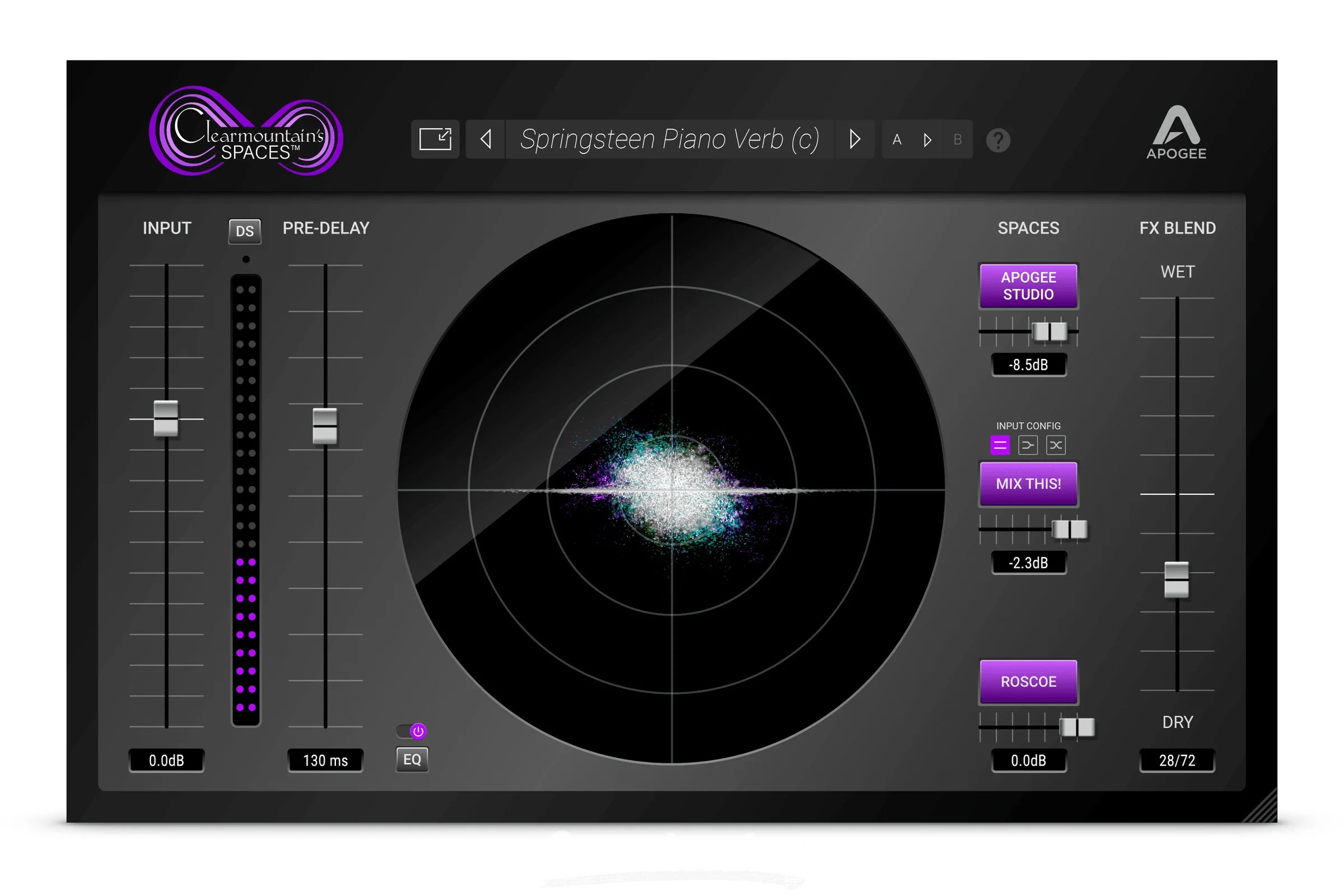Click the Apogee Studio level slider handle

click(x=1049, y=332)
